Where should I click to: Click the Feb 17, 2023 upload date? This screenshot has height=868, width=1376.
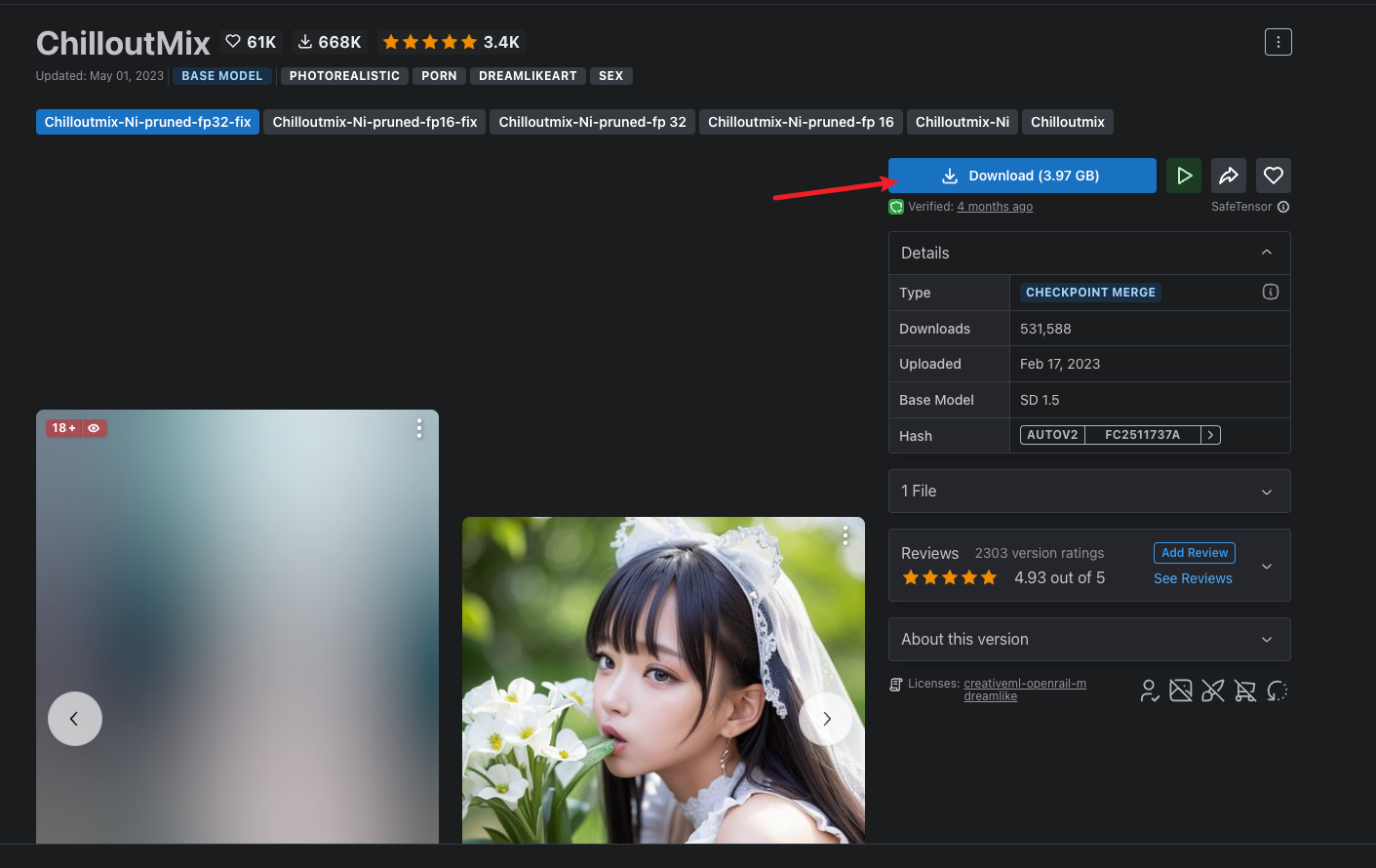[1060, 364]
